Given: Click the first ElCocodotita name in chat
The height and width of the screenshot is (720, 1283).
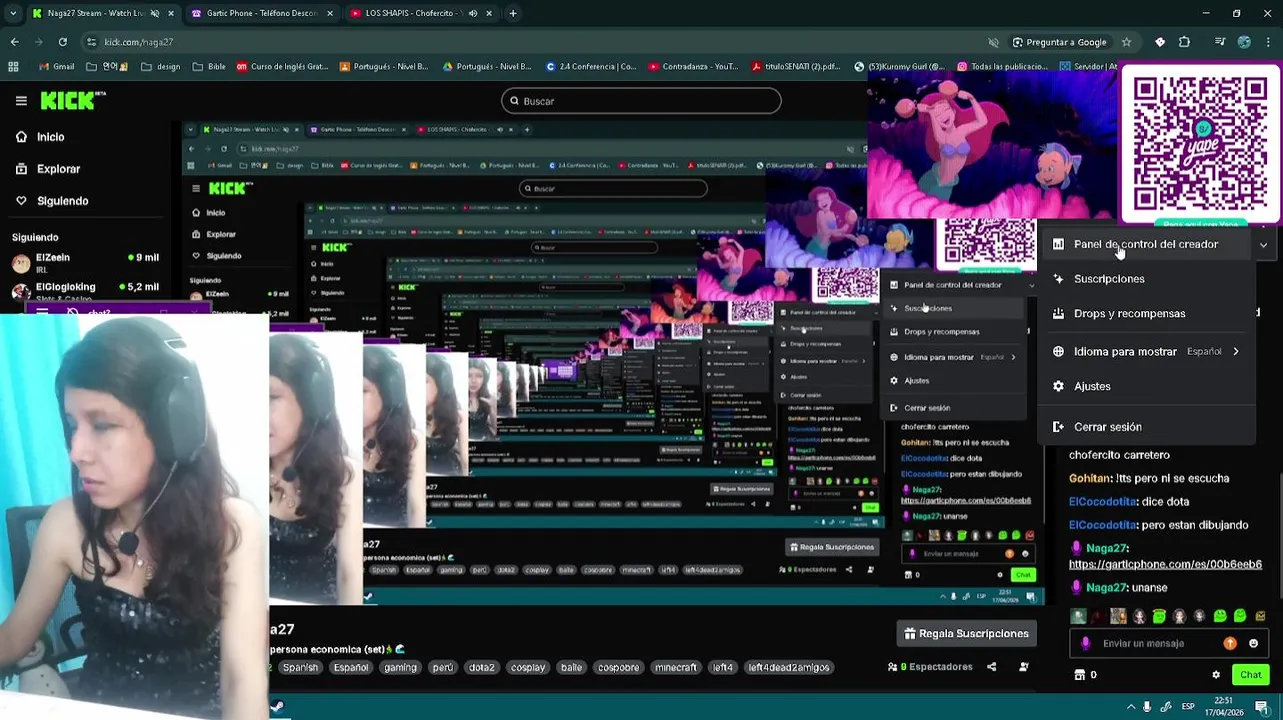Looking at the screenshot, I should coord(1103,502).
